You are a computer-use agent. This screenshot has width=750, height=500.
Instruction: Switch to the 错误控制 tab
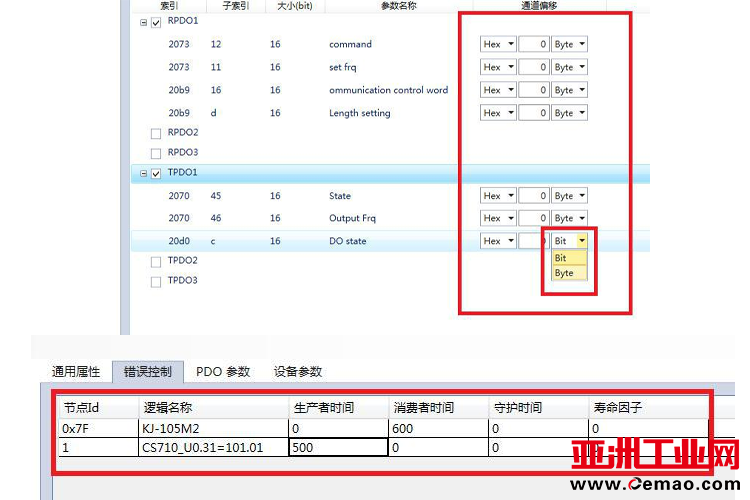point(148,372)
